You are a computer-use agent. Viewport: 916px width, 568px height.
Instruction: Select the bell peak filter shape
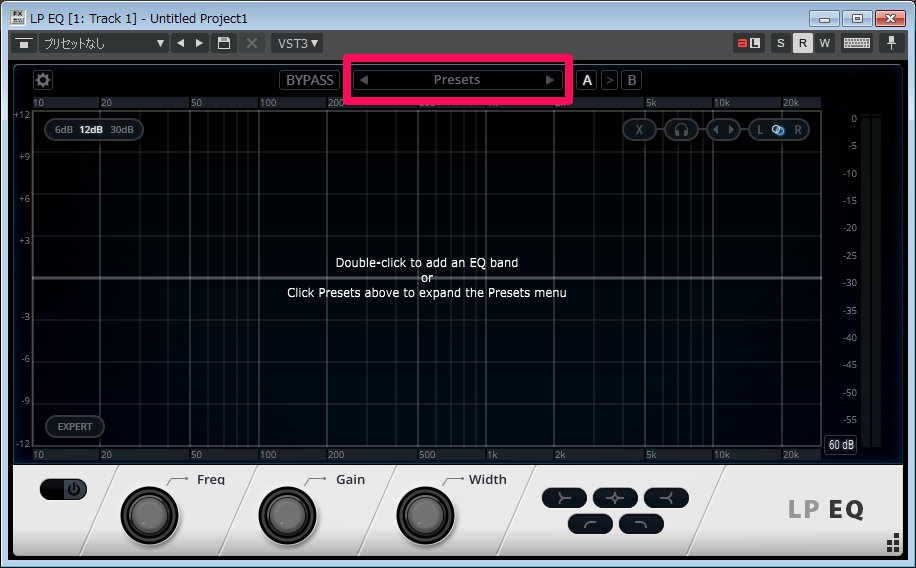pyautogui.click(x=614, y=497)
